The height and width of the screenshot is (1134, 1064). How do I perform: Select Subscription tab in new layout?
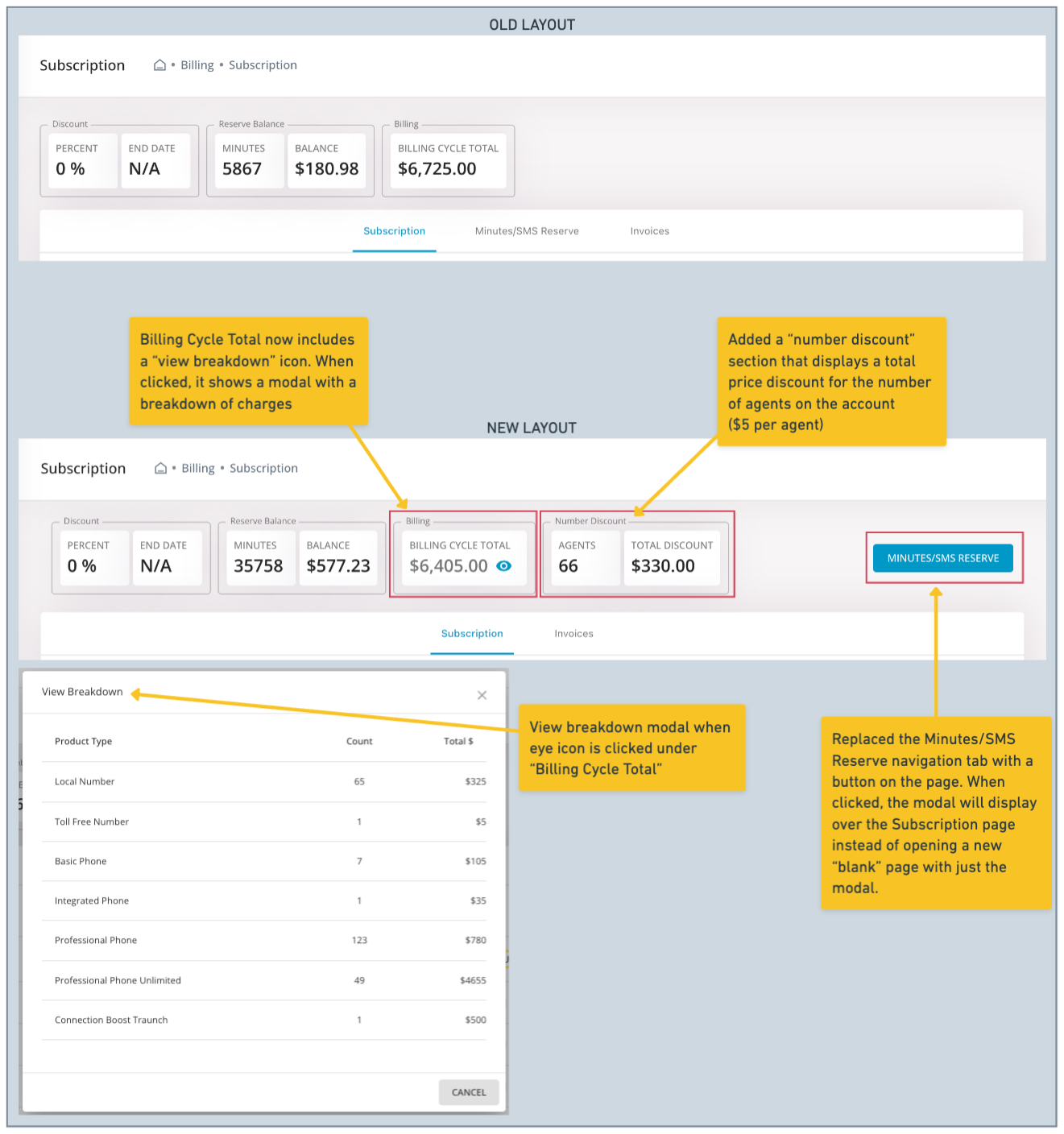tap(472, 634)
